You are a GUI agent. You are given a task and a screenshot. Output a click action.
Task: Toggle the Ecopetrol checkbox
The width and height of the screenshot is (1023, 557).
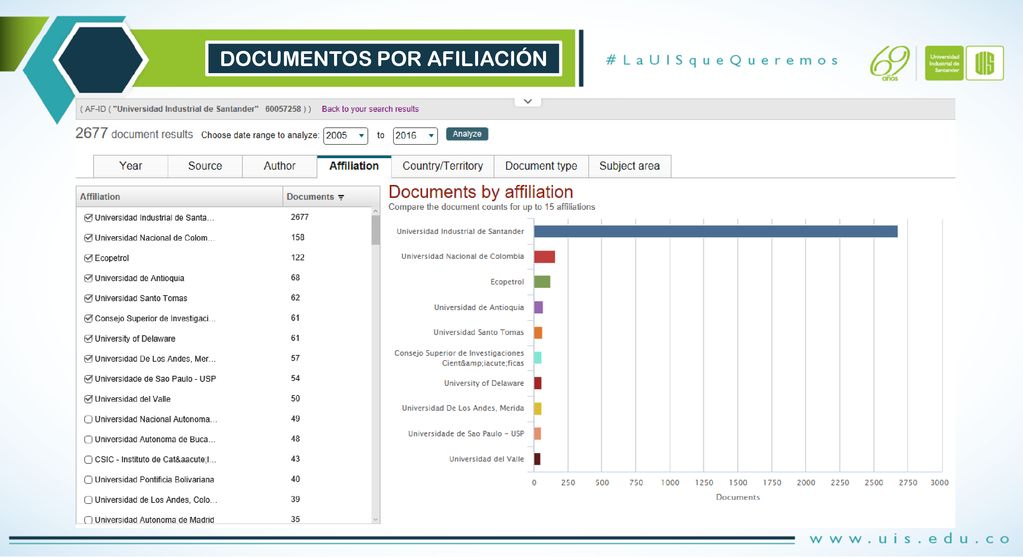pos(88,258)
